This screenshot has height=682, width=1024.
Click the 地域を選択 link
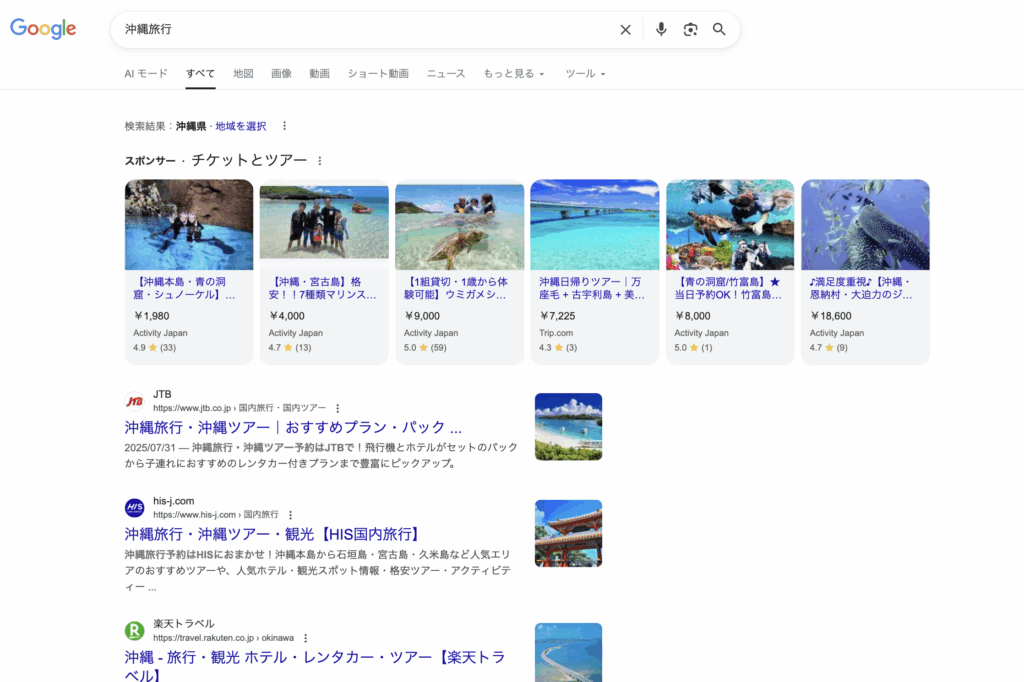tap(241, 126)
